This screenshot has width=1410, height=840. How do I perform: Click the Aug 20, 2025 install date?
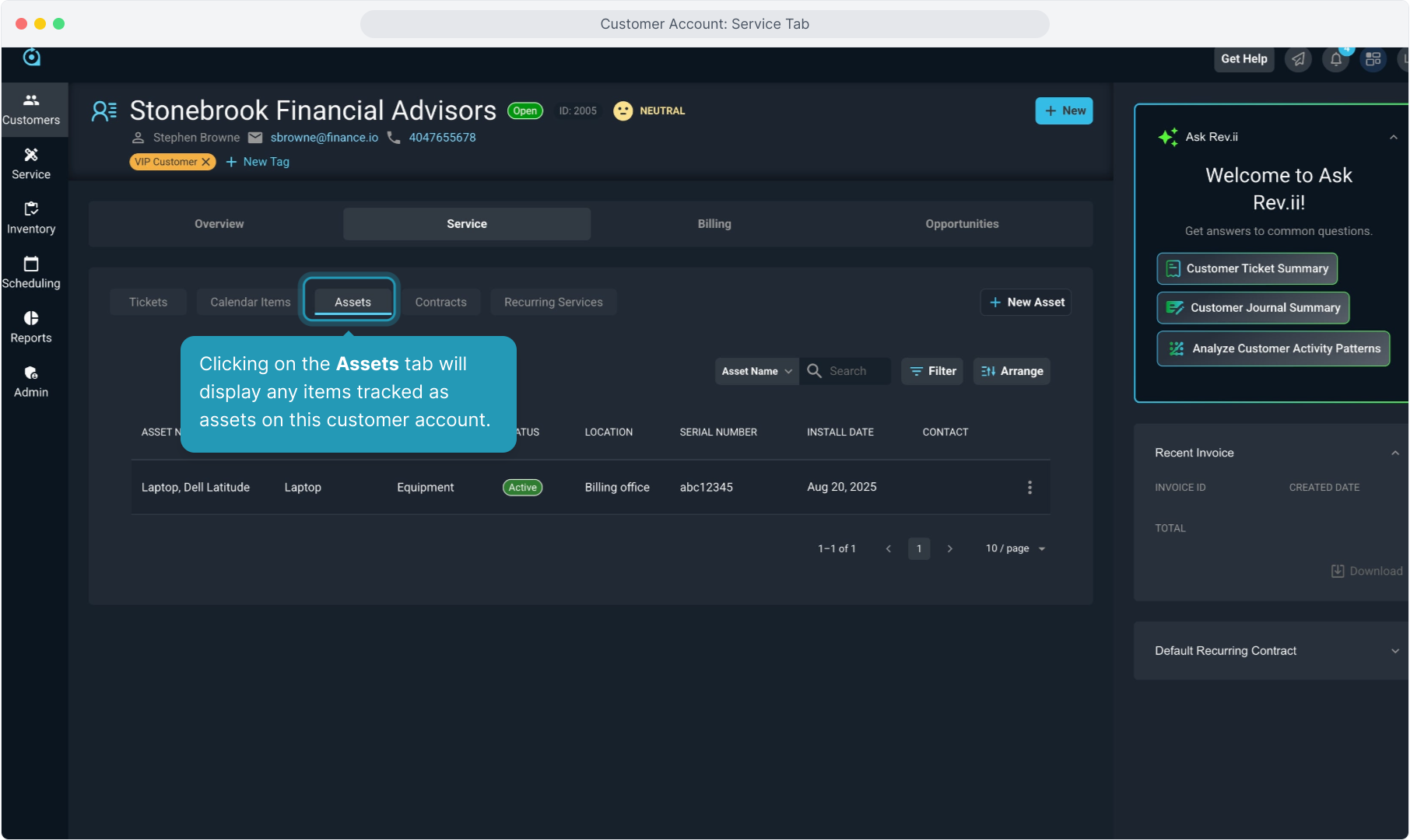point(842,487)
